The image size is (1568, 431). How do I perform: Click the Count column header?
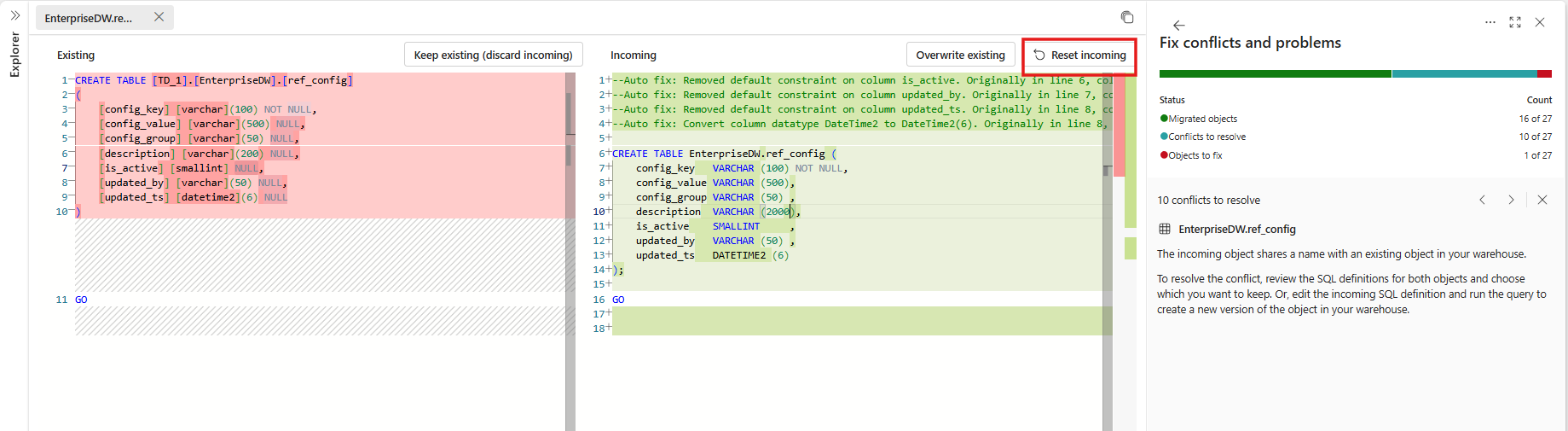pyautogui.click(x=1539, y=100)
